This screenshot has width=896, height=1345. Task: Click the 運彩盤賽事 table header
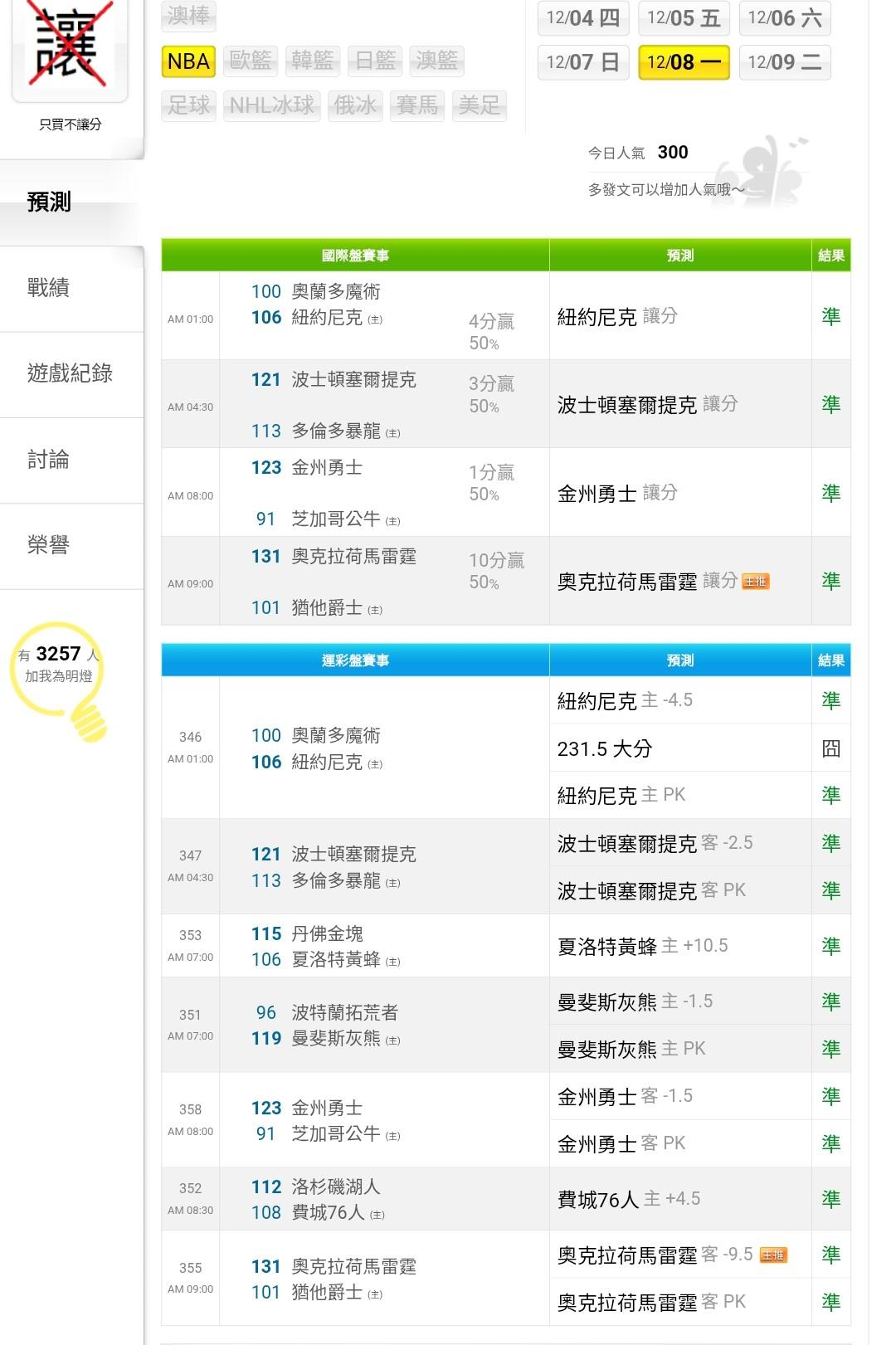click(355, 660)
